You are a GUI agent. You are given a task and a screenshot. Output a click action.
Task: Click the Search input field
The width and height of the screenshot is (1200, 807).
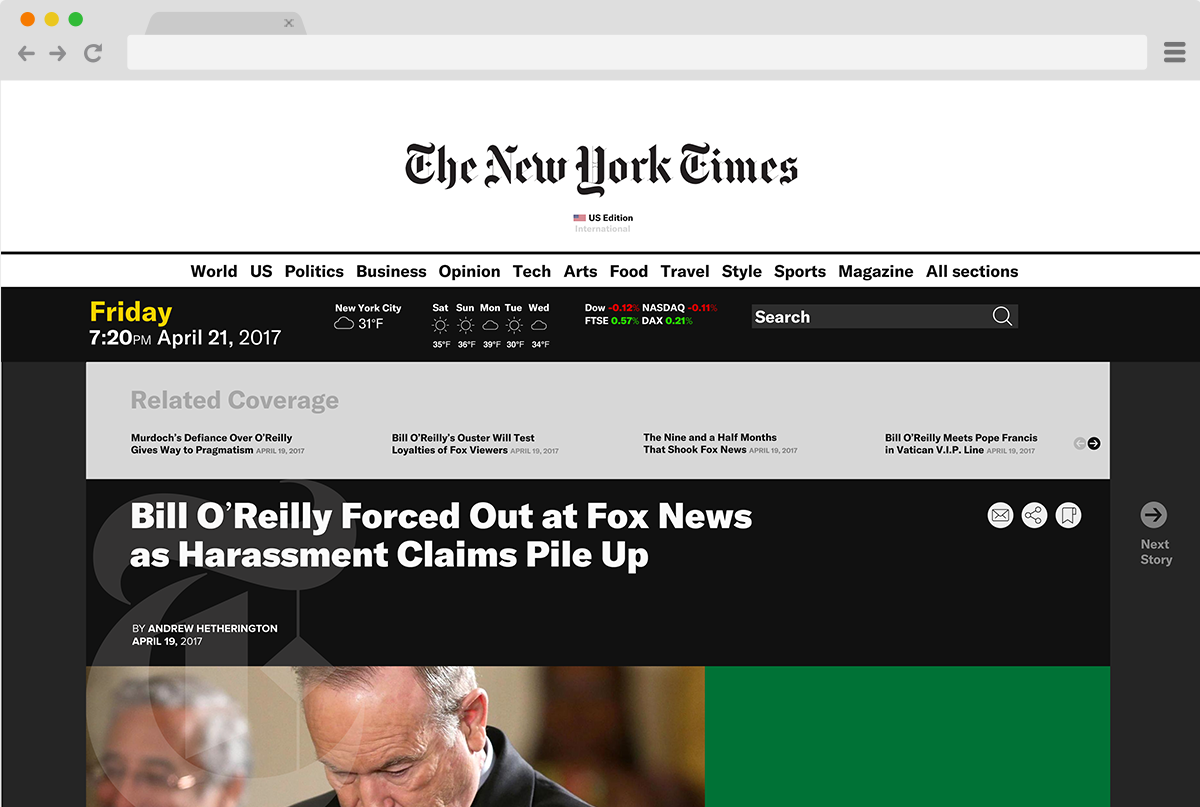870,317
